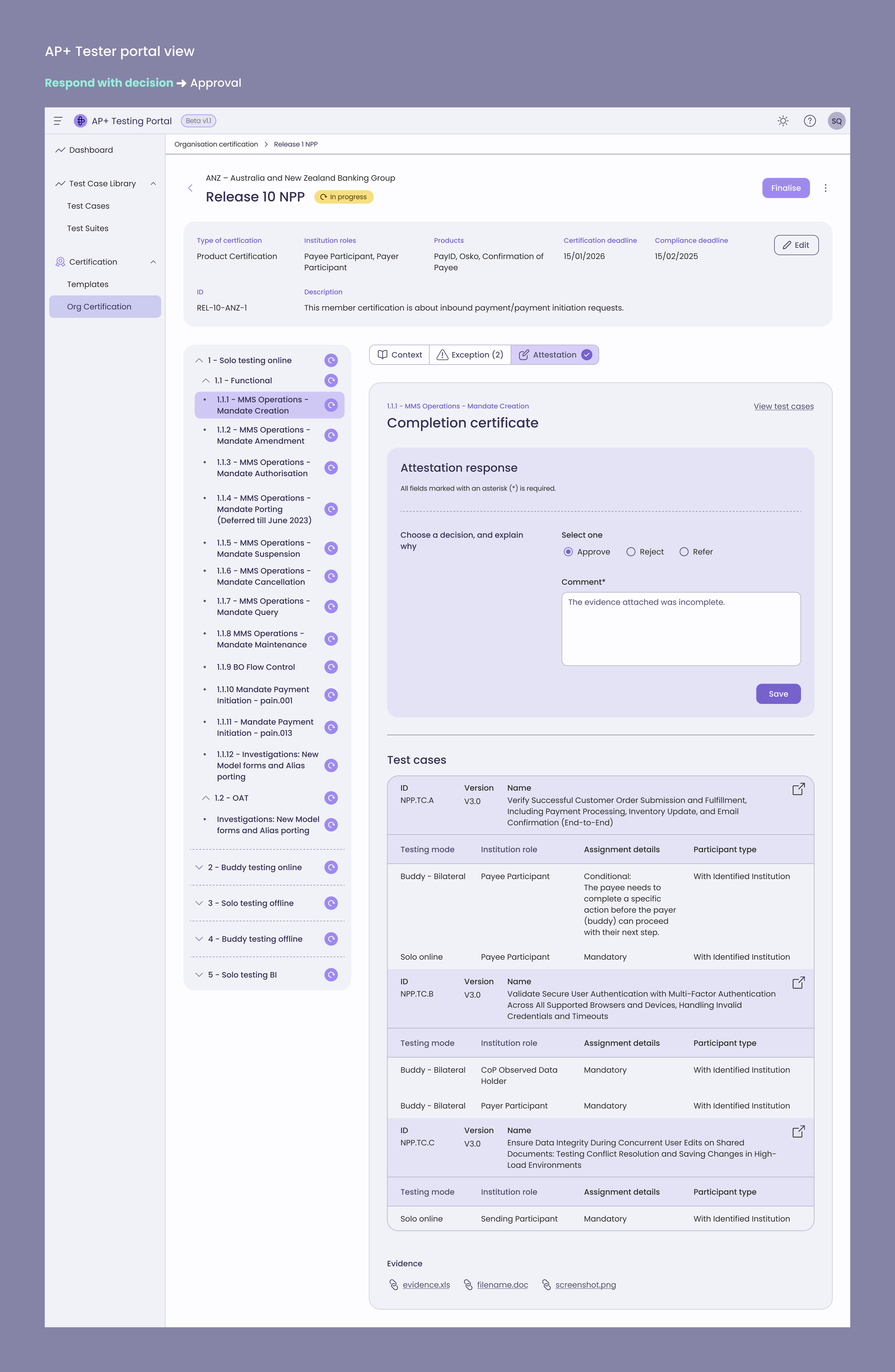Select the Approve decision option
895x1372 pixels.
(x=568, y=552)
